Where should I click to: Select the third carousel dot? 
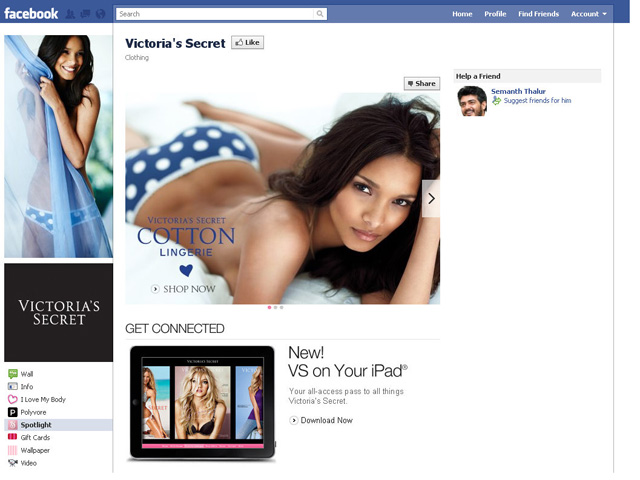[282, 307]
